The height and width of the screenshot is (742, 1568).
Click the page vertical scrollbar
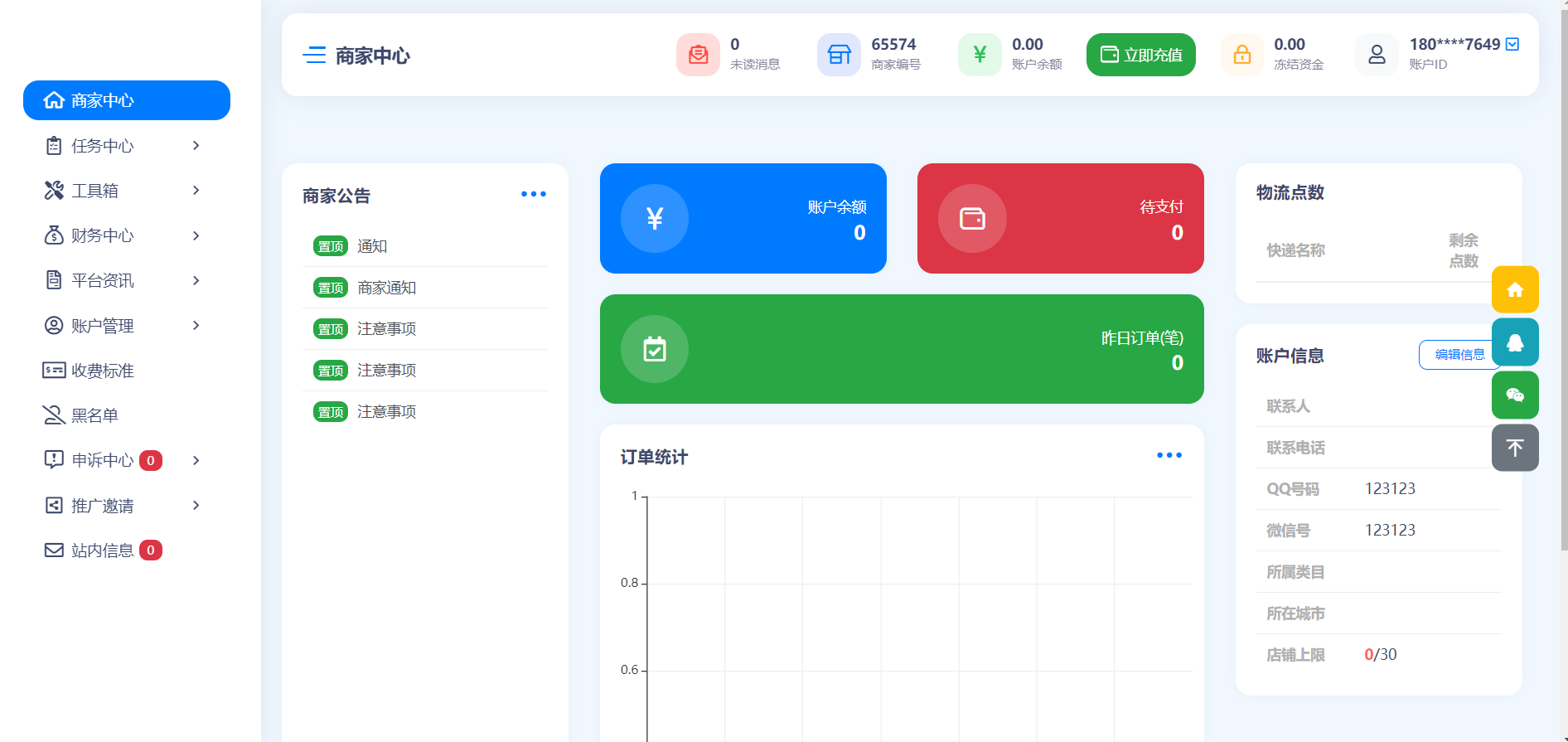(1564, 282)
